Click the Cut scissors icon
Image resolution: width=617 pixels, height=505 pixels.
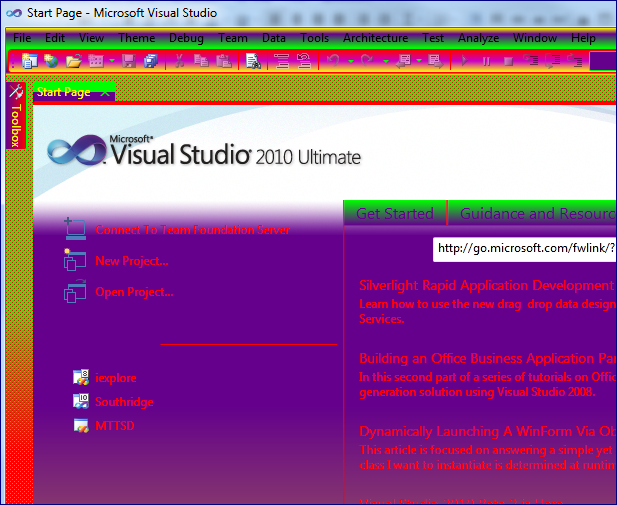tap(179, 61)
